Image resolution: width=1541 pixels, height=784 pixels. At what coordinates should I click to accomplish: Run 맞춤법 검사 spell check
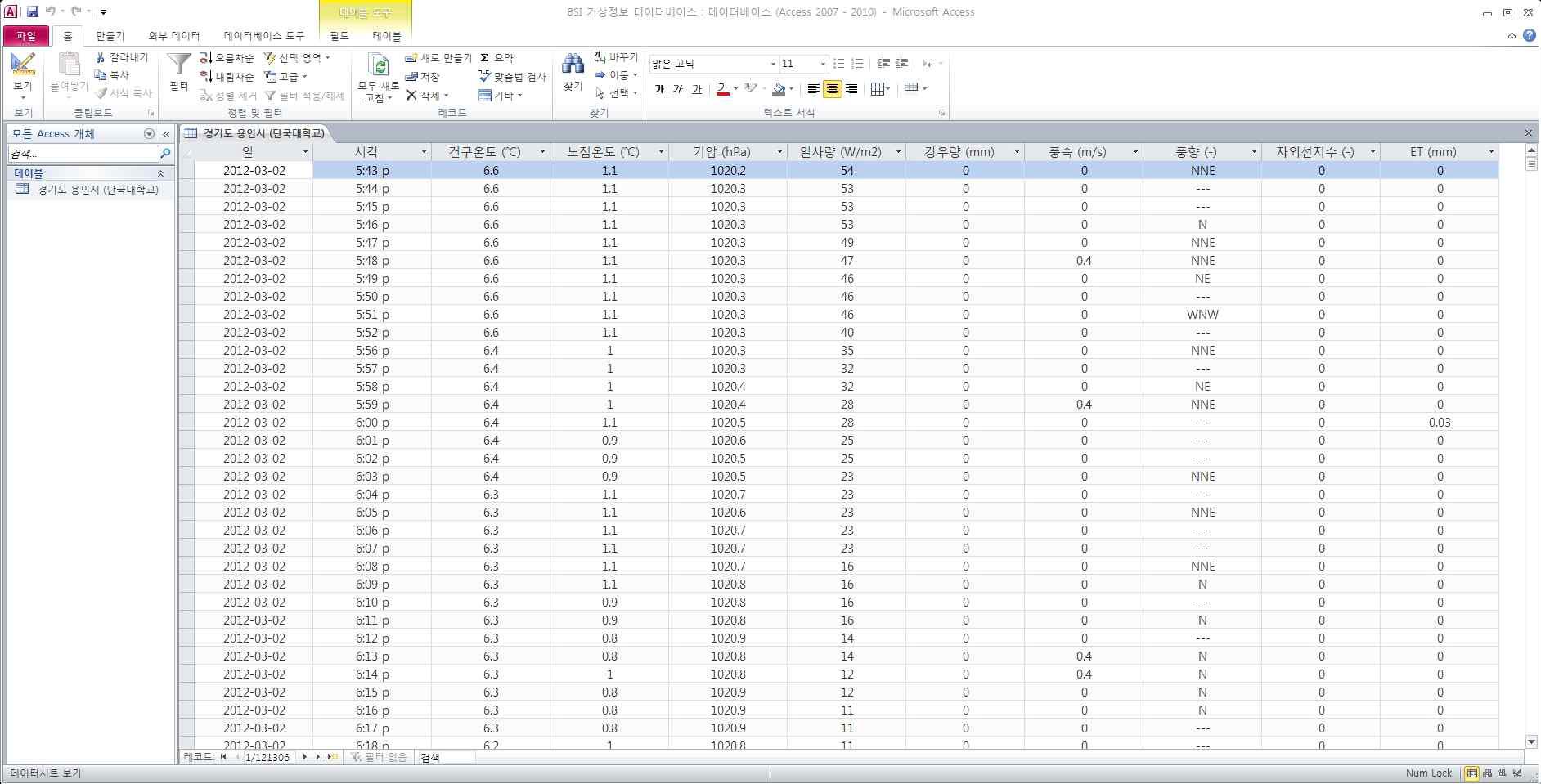[x=512, y=77]
